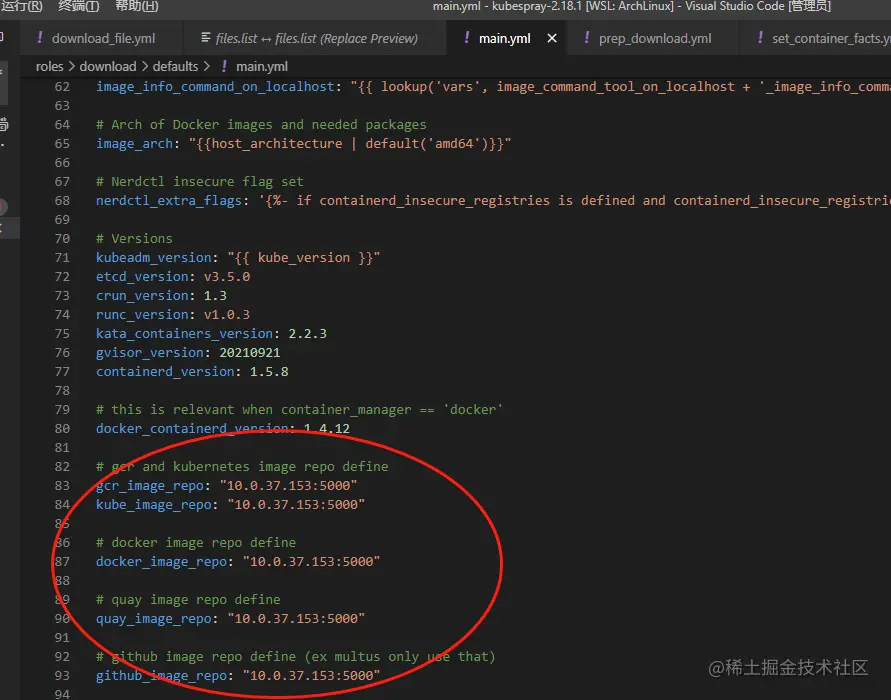The height and width of the screenshot is (700, 891).
Task: Open the 终端(T) menu
Action: coord(78,6)
